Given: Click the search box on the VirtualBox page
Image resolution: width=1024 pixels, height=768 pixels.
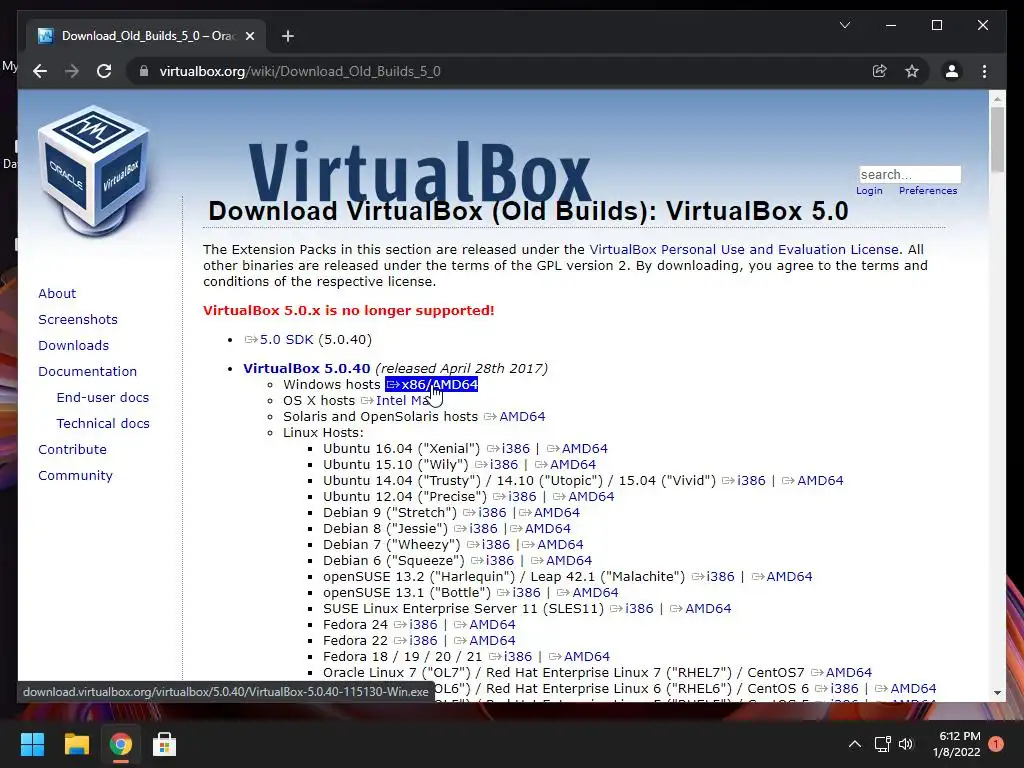Looking at the screenshot, I should 910,174.
